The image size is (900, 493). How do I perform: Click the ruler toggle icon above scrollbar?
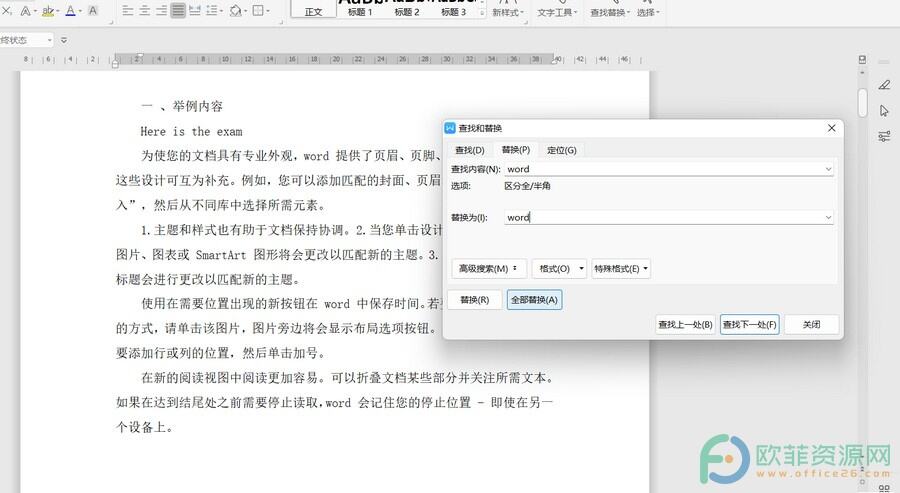click(x=862, y=59)
